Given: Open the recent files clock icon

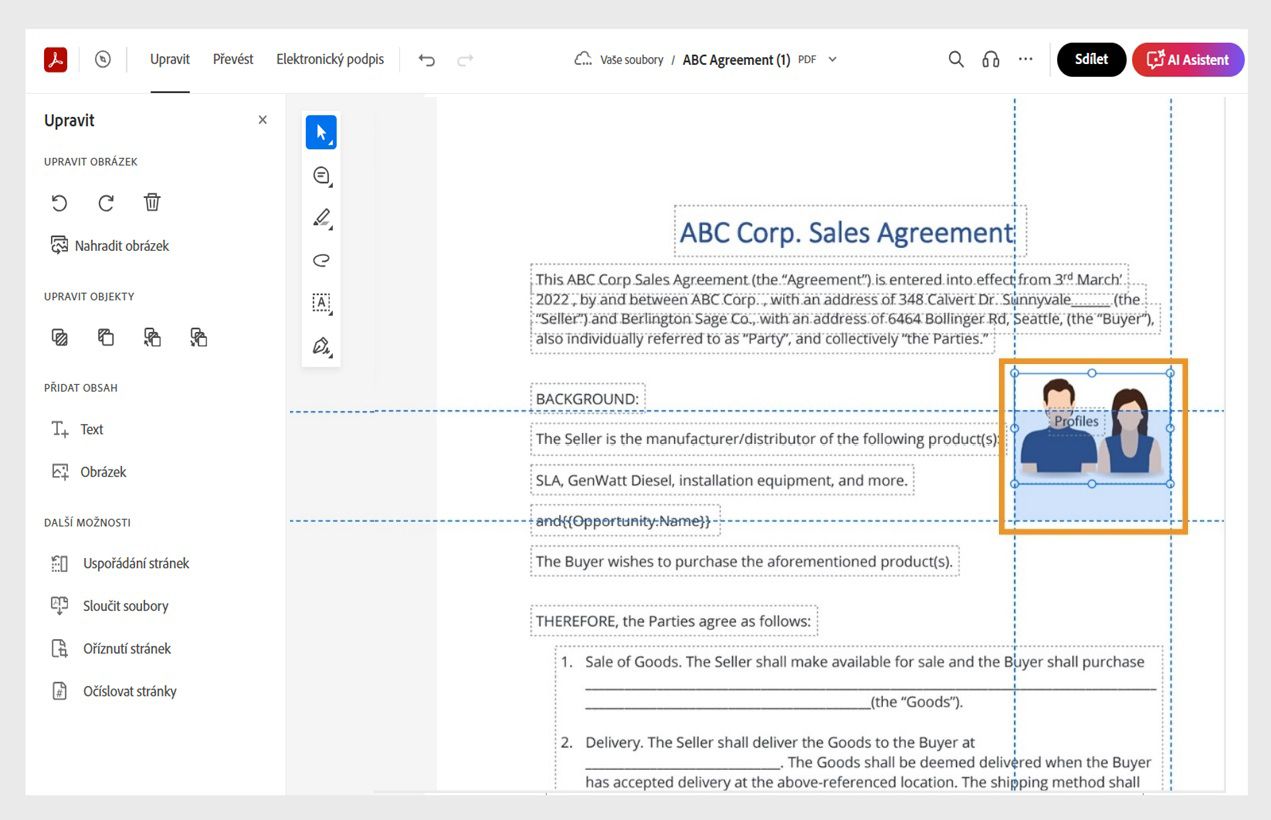Looking at the screenshot, I should point(103,60).
